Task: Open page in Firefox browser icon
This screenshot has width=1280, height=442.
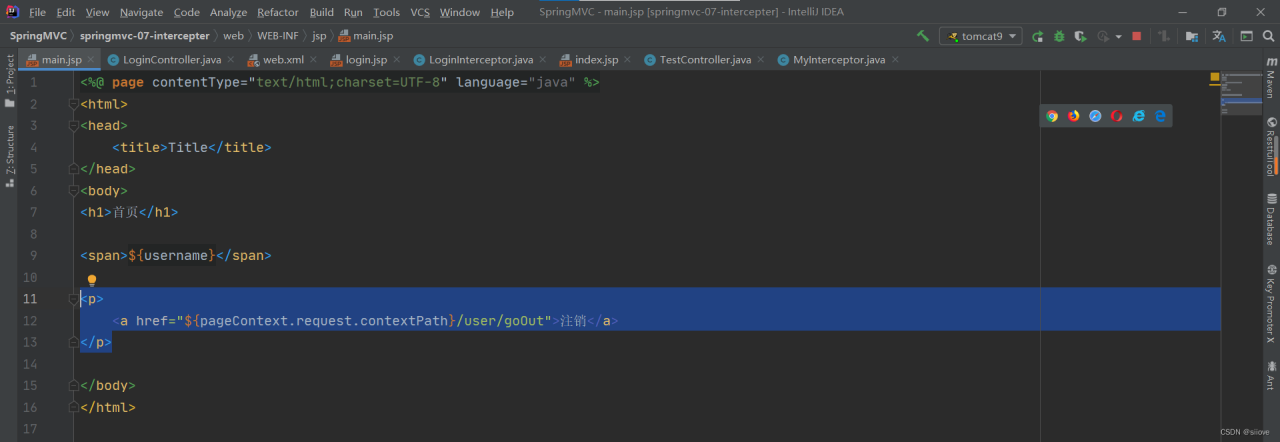Action: click(1074, 116)
